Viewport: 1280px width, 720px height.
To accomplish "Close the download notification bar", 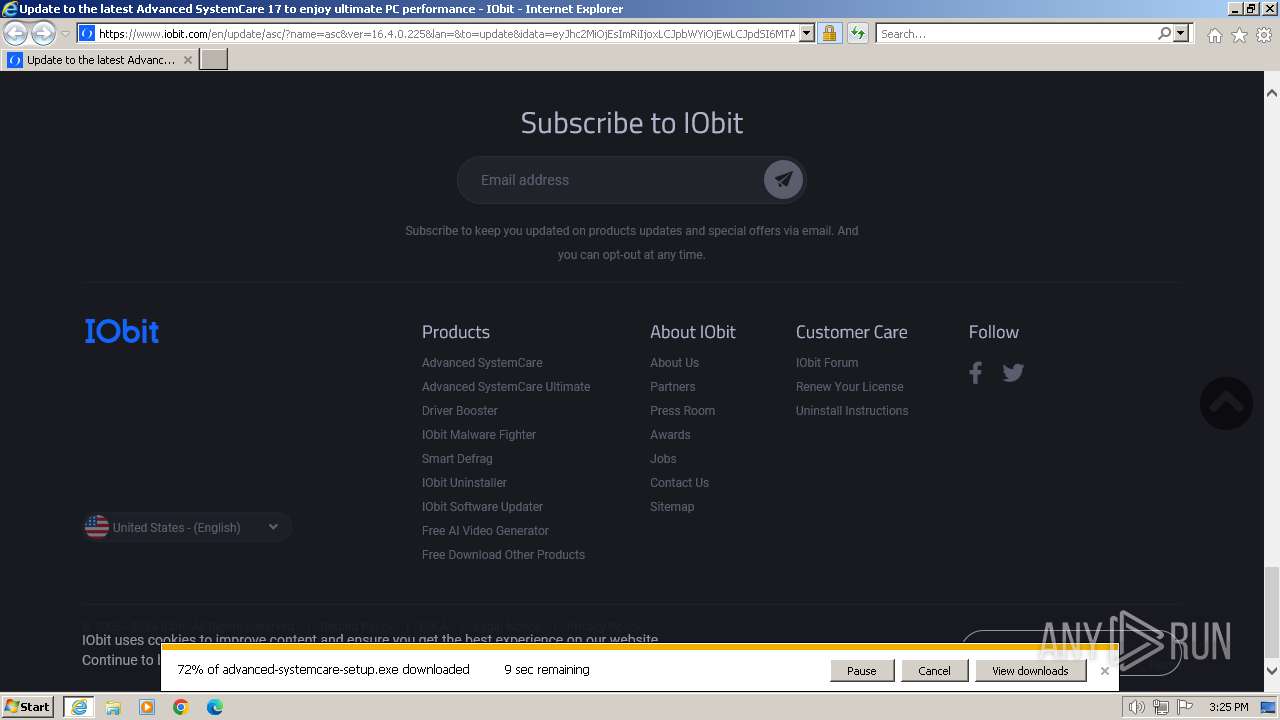I will (x=1105, y=671).
